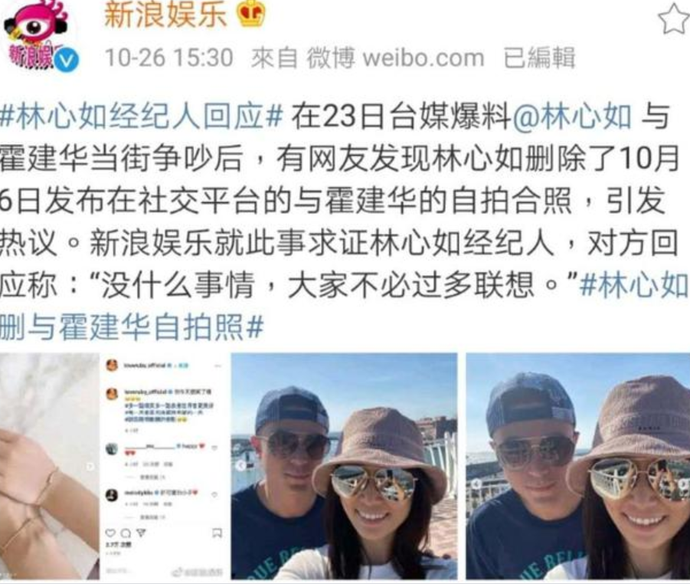Screen dimensions: 690x584
Task: Open the bracelet Instagram screenshot thumbnail
Action: click(x=112, y=466)
